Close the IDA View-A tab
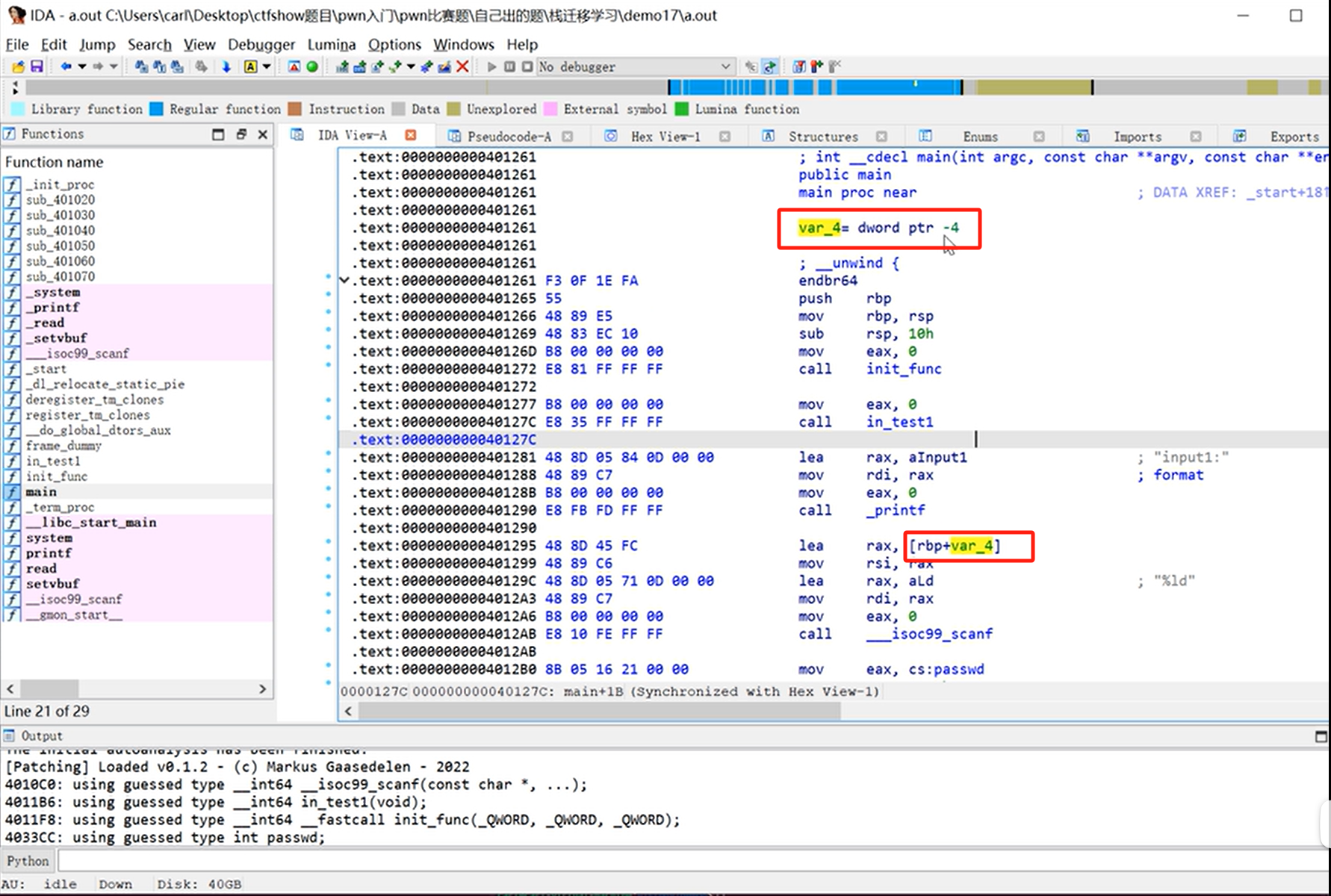Viewport: 1331px width, 896px height. pyautogui.click(x=410, y=135)
